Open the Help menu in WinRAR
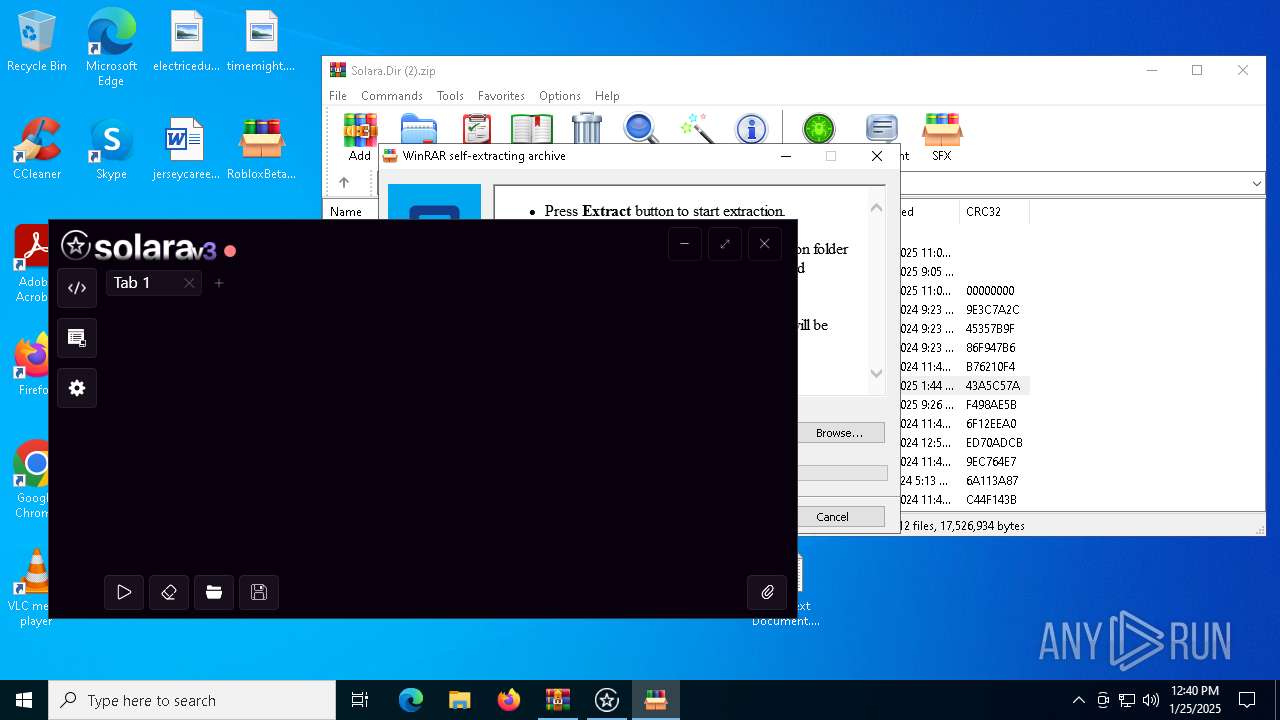Viewport: 1280px width, 720px height. click(607, 96)
